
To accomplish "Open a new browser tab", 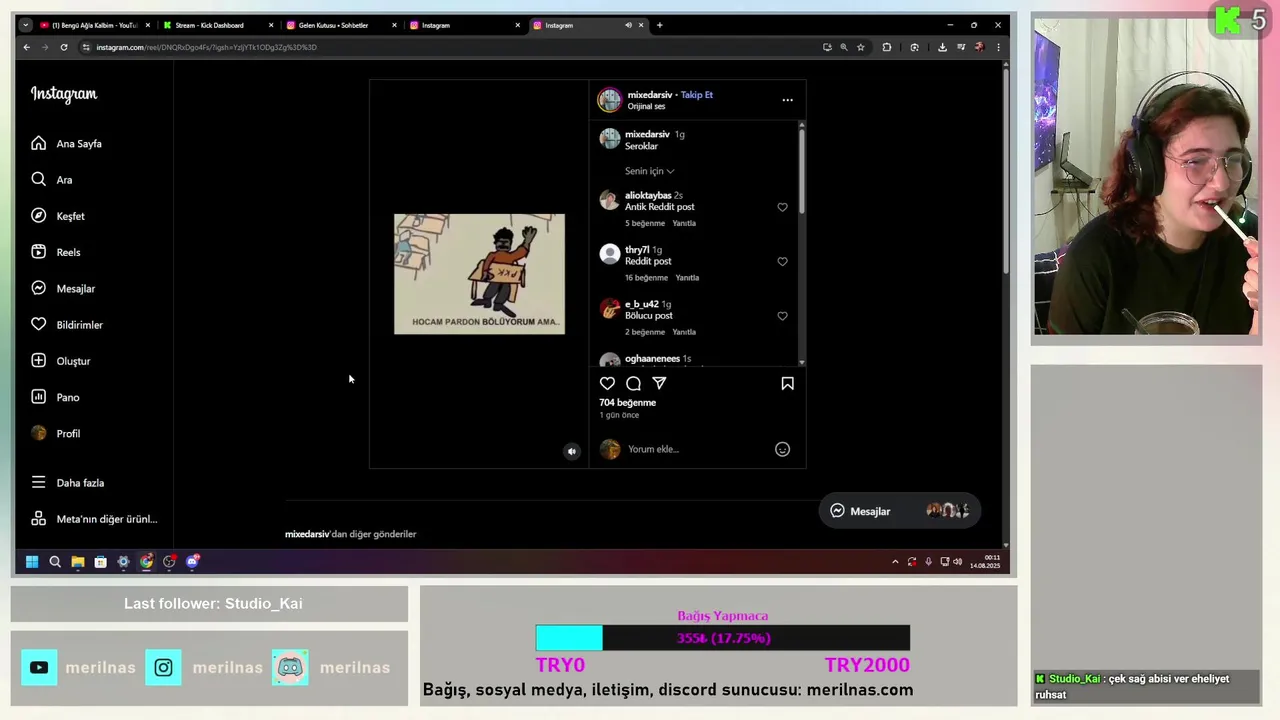I will tap(659, 25).
